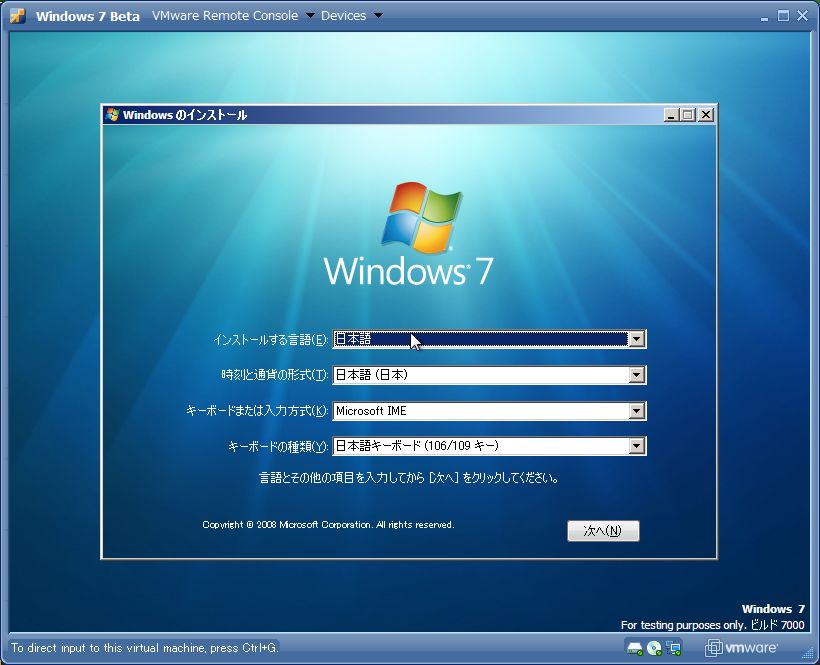
Task: Click the hard disk status icon
Action: (634, 648)
